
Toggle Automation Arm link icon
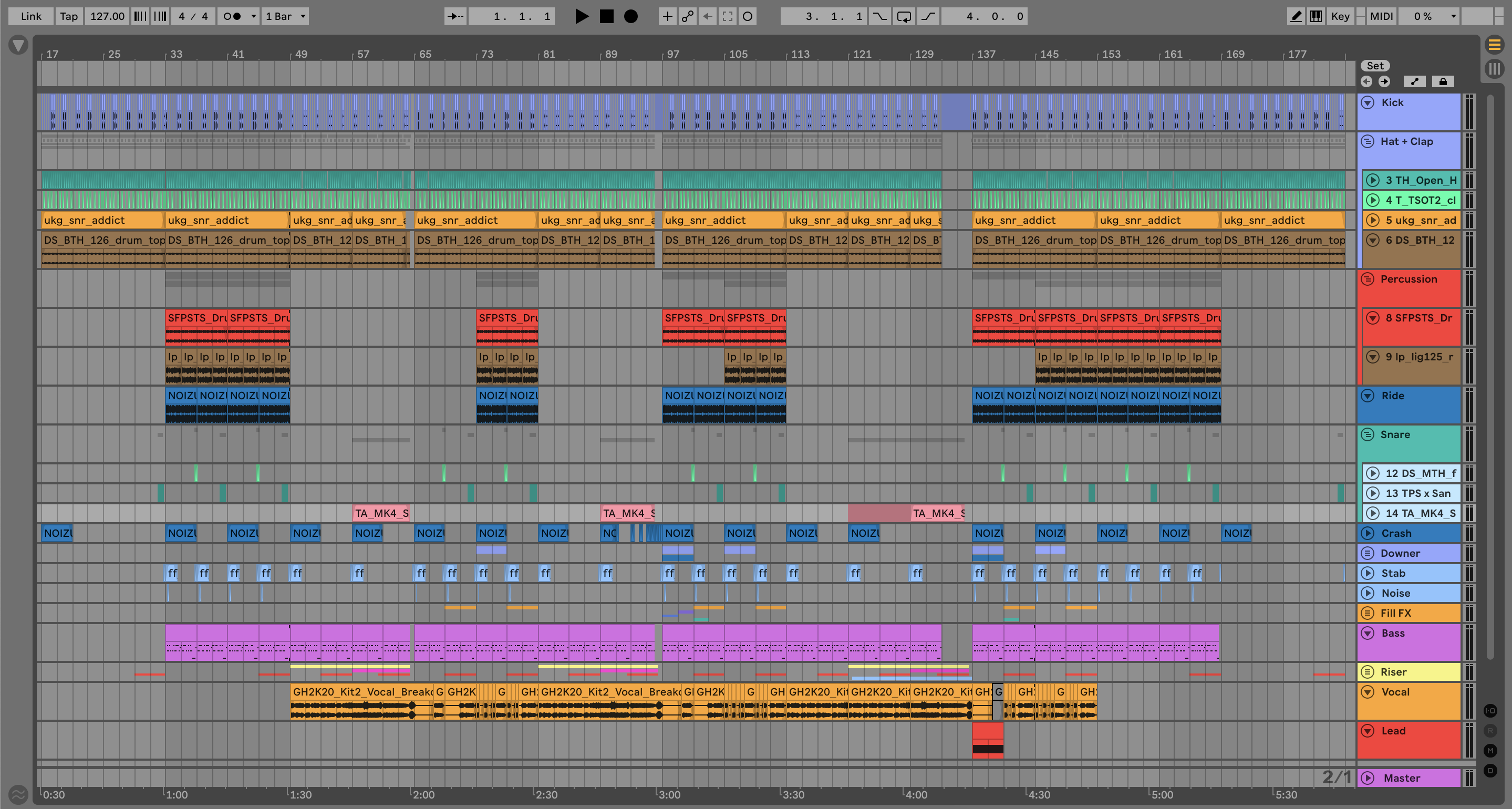687,16
